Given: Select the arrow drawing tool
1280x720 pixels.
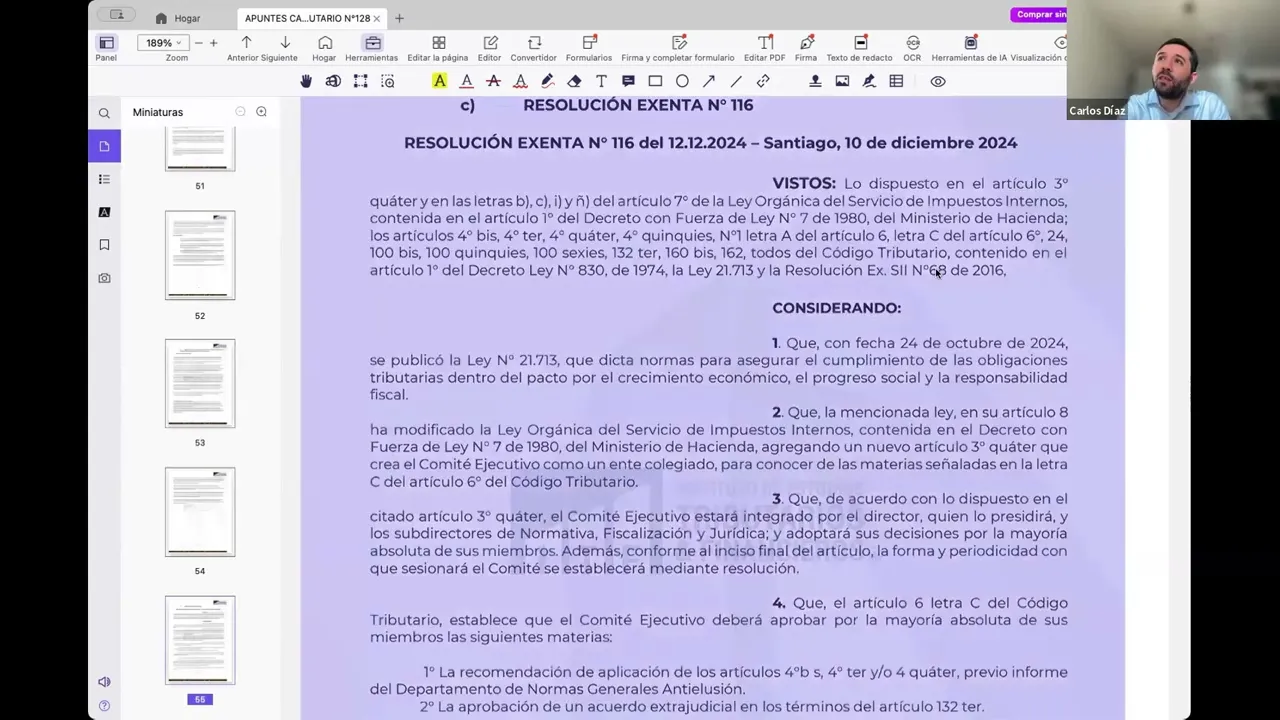Looking at the screenshot, I should [709, 81].
